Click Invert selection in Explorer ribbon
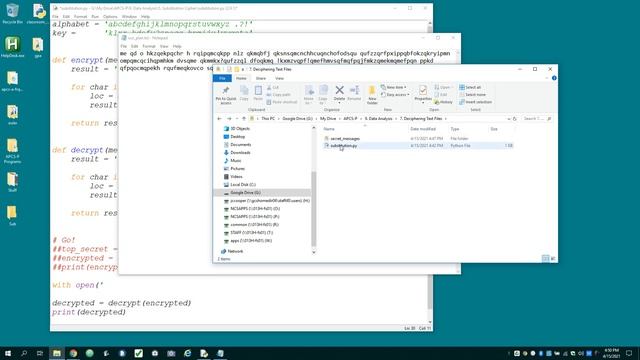This screenshot has height=360, width=640. coord(476,102)
